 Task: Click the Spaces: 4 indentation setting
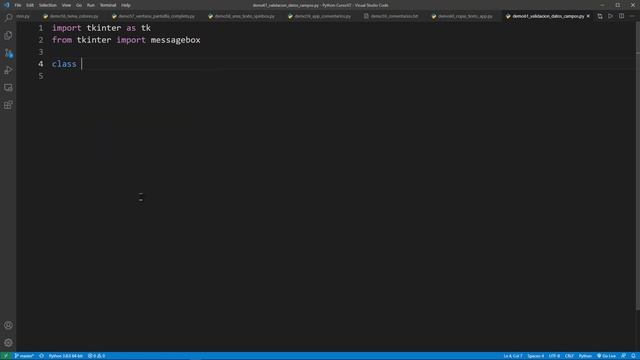(536, 356)
